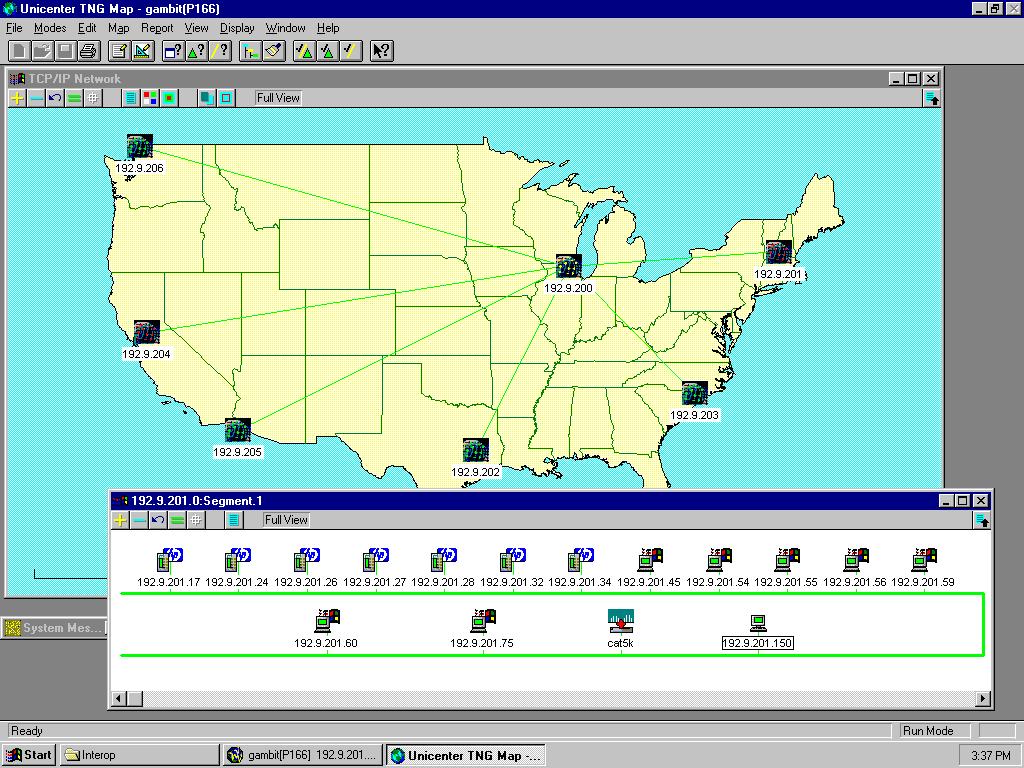
Task: Click Full View in TCP/IP Network window
Action: click(x=278, y=98)
